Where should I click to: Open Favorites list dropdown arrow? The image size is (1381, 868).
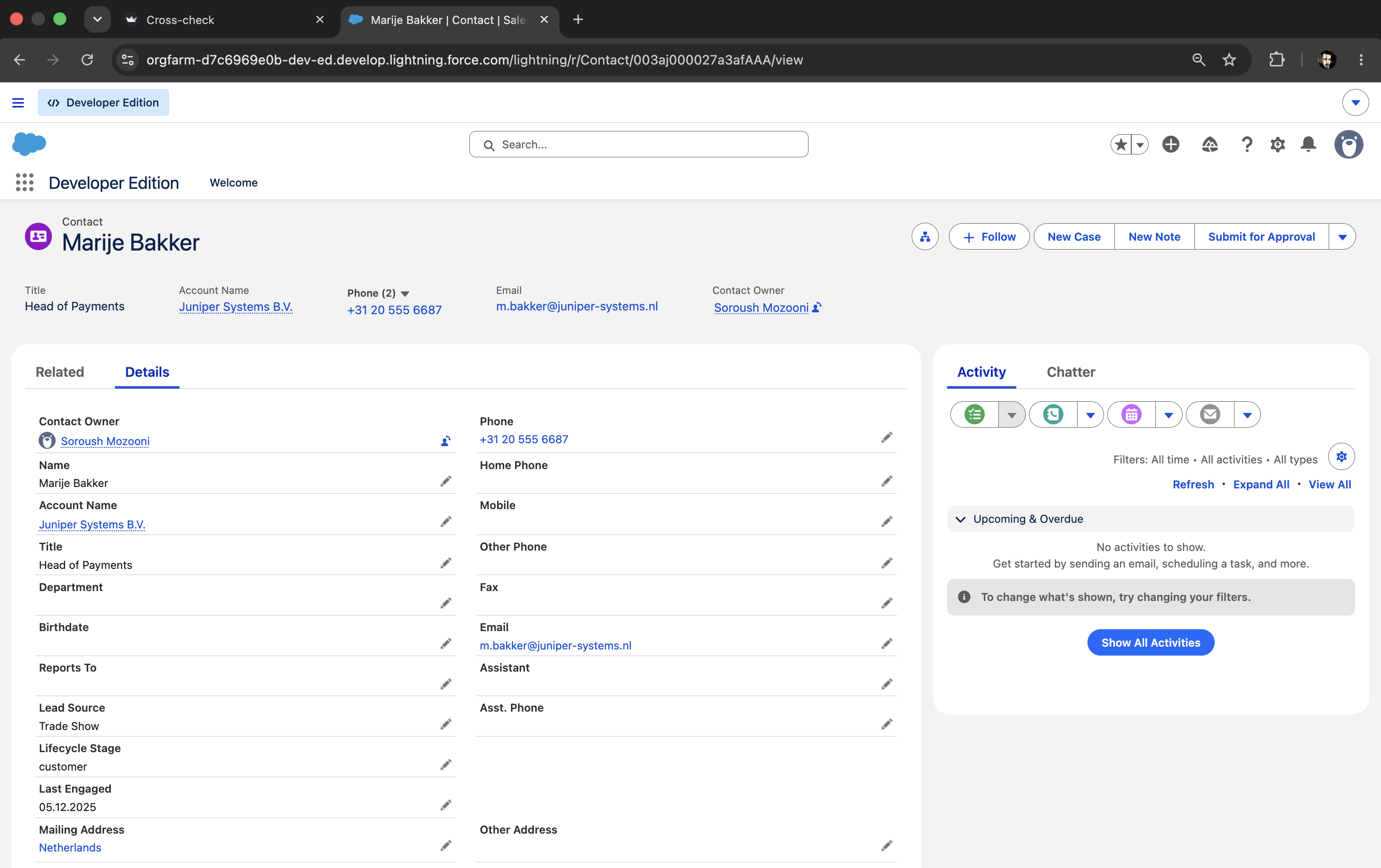pos(1140,145)
